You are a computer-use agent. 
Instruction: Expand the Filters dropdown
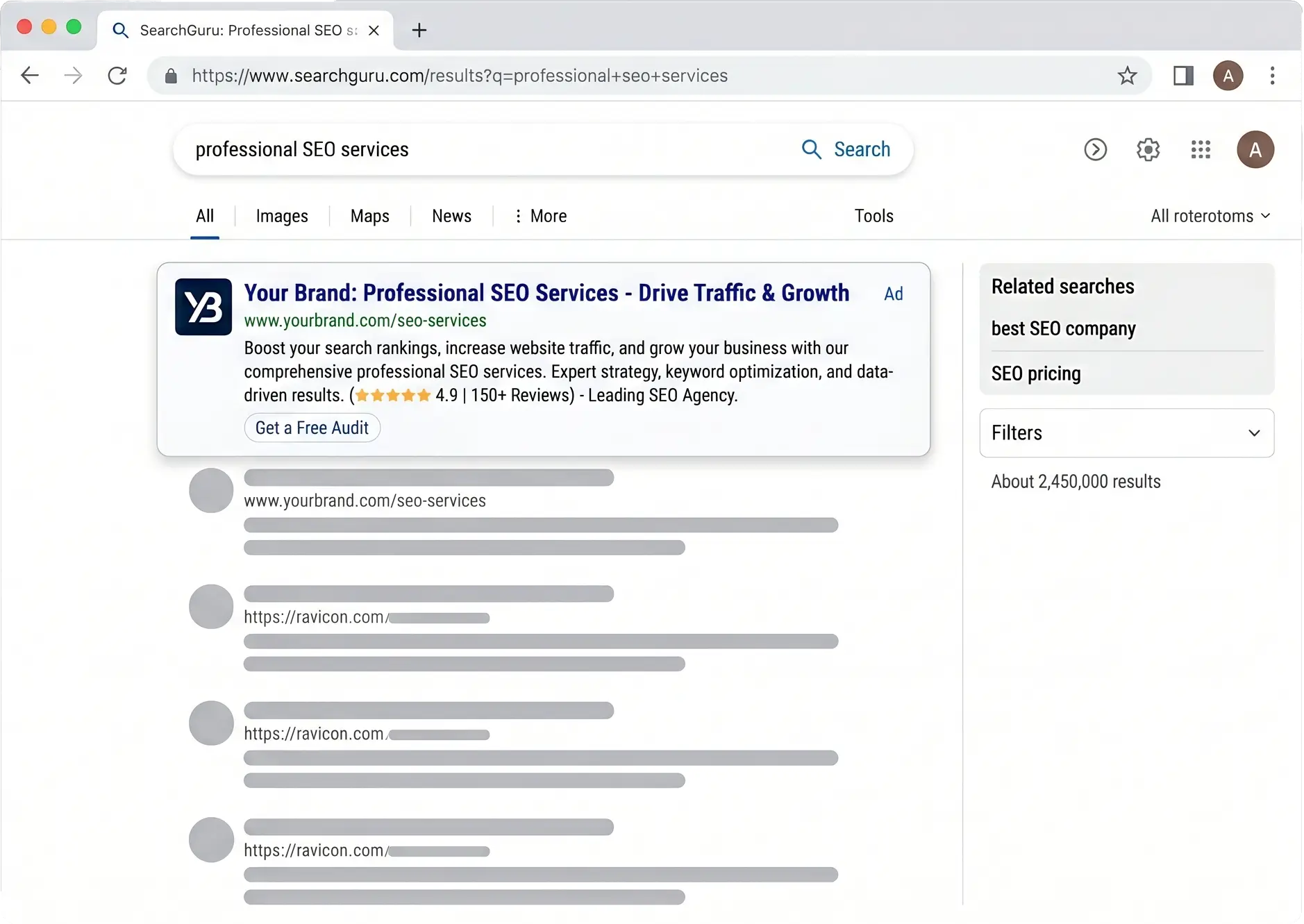tap(1126, 433)
